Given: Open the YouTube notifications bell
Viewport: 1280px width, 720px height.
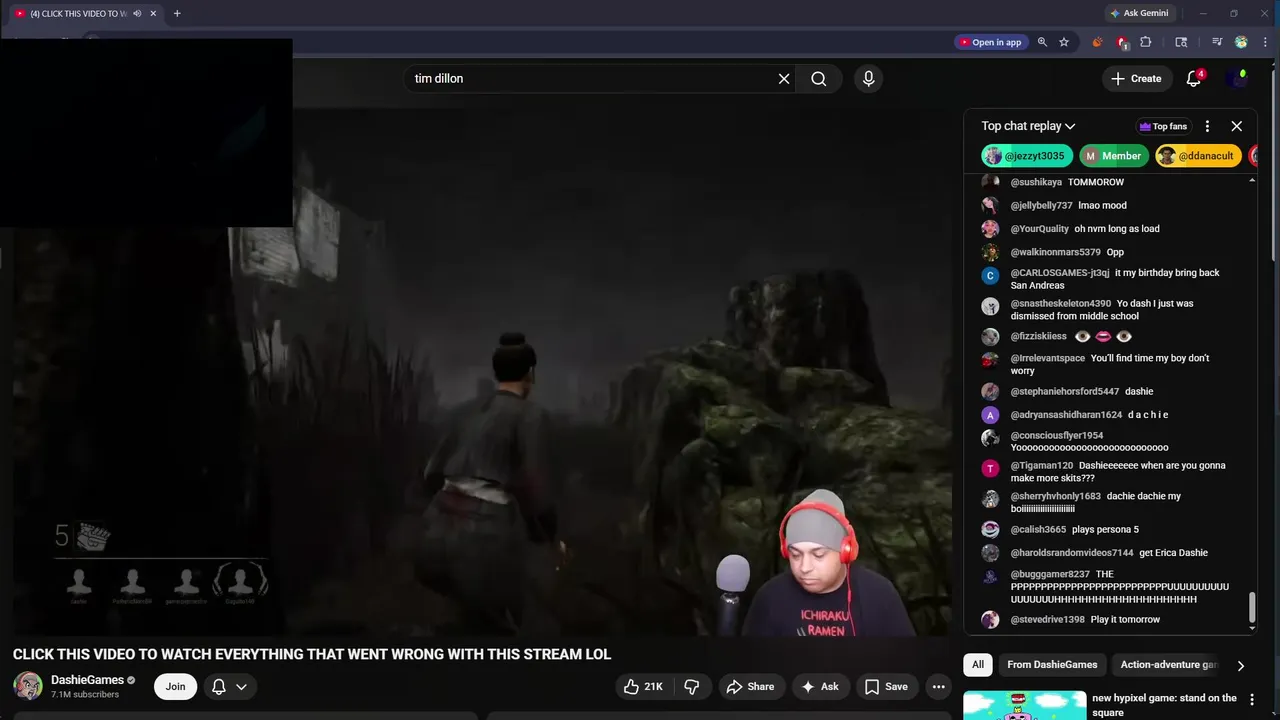Looking at the screenshot, I should click(x=1194, y=79).
